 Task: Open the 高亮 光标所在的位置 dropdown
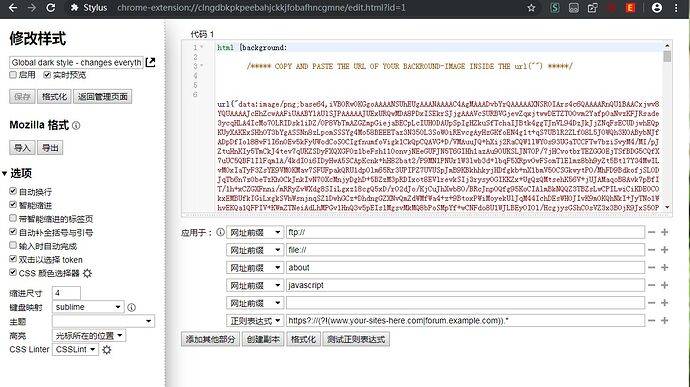click(89, 336)
